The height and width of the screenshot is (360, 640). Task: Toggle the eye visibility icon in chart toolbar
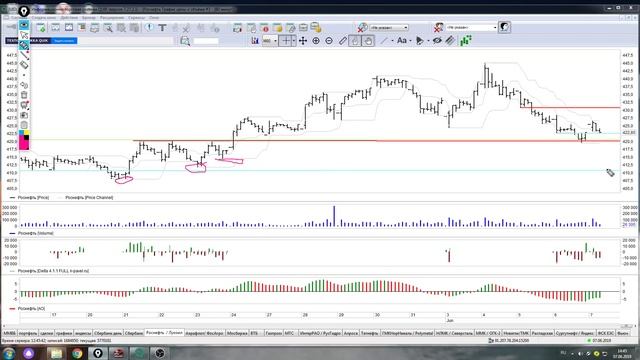437,40
